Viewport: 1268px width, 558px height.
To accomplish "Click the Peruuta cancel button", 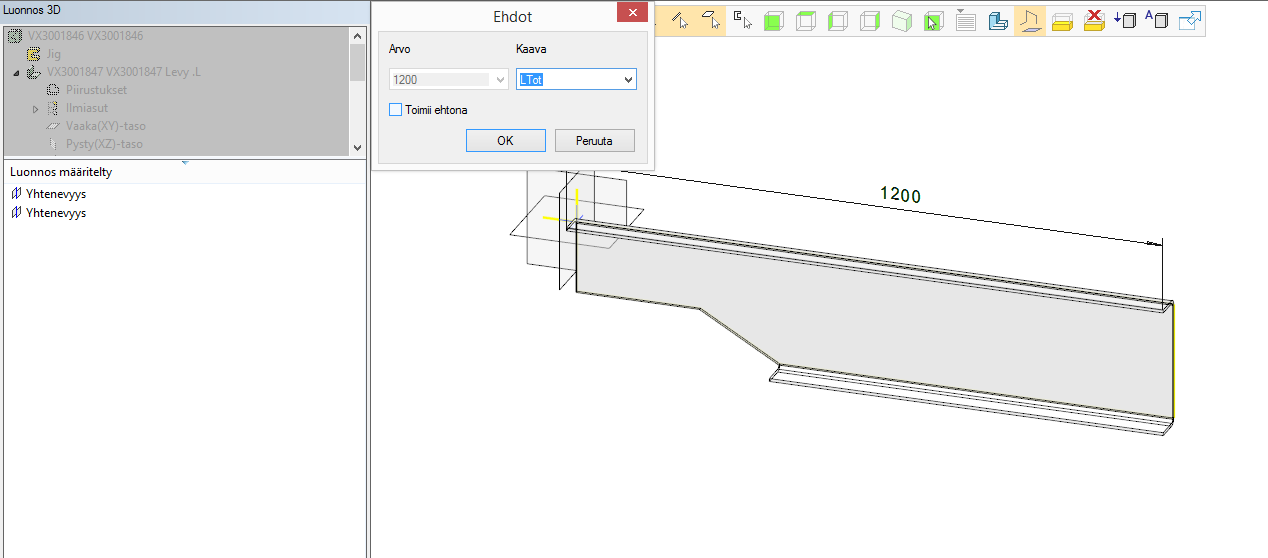I will coord(594,141).
